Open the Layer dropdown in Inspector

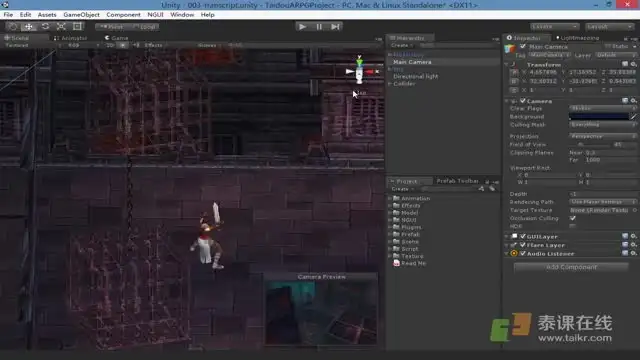tap(616, 55)
